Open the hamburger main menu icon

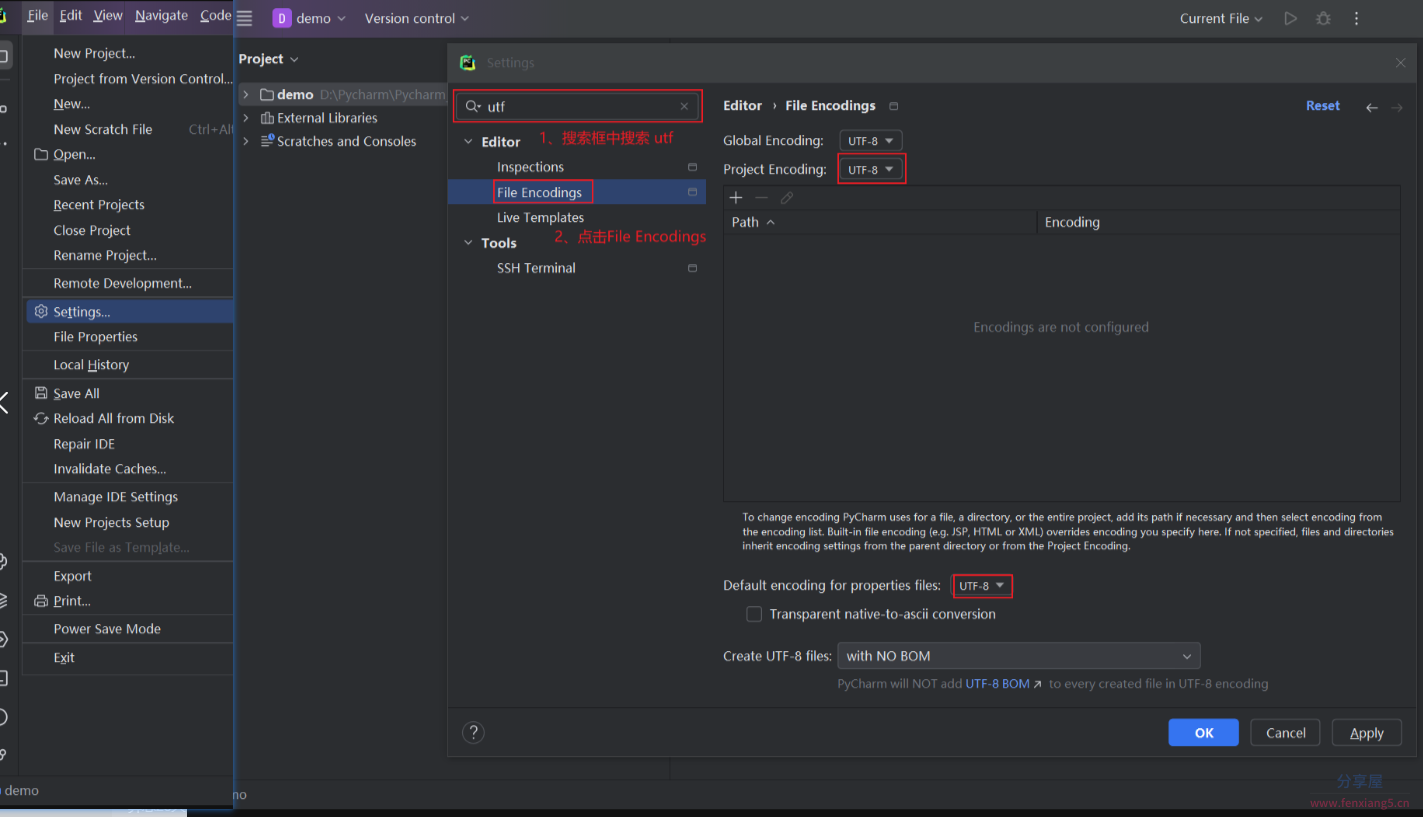(245, 18)
